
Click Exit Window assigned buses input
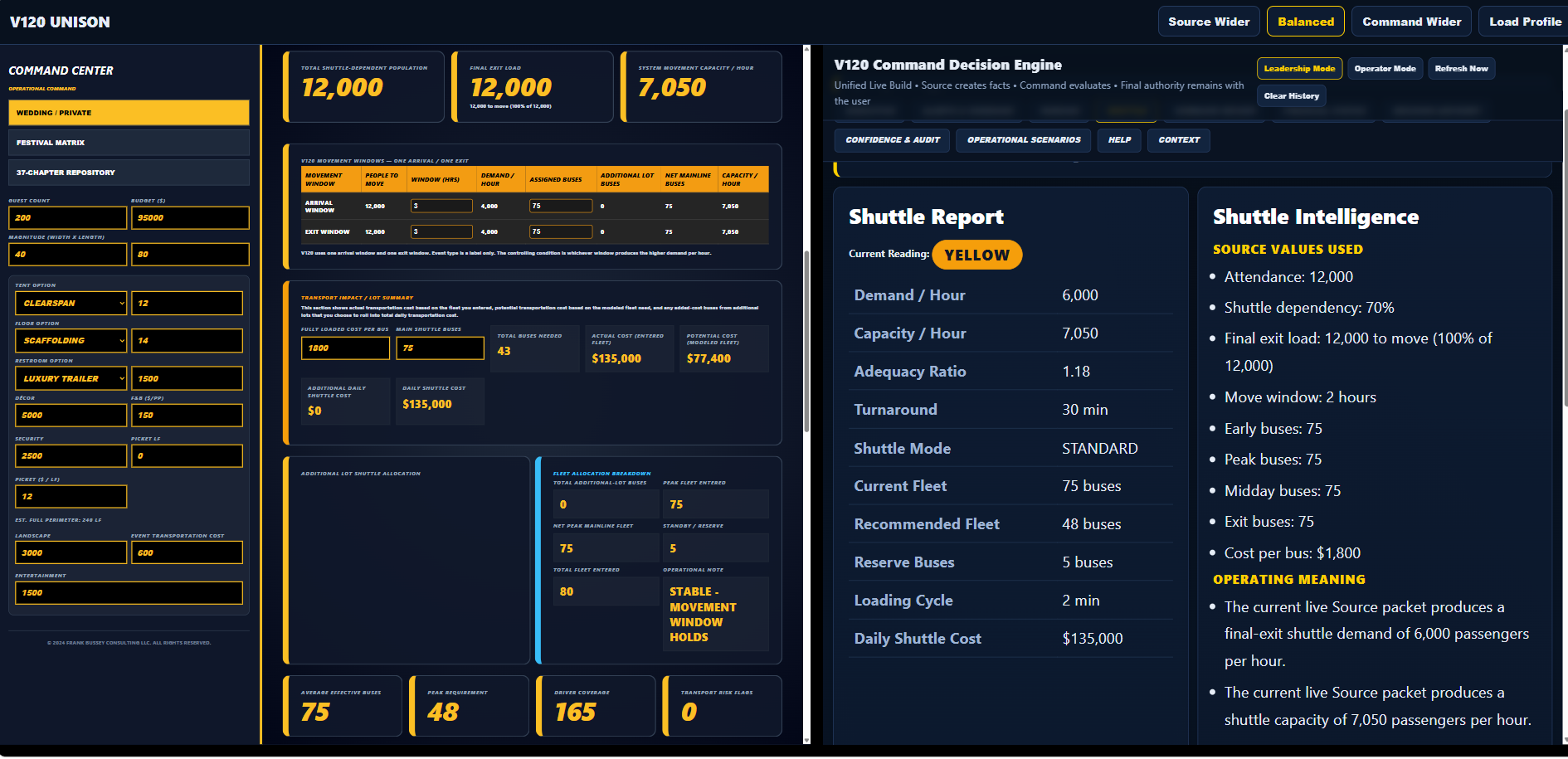pos(561,232)
